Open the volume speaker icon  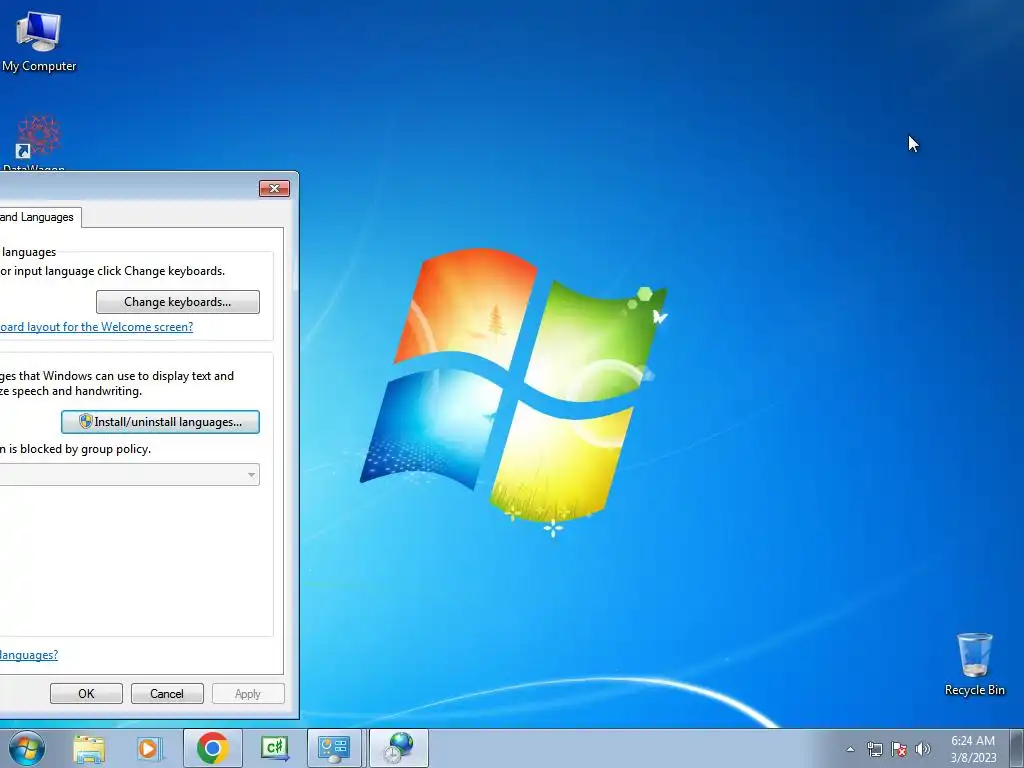(x=922, y=749)
